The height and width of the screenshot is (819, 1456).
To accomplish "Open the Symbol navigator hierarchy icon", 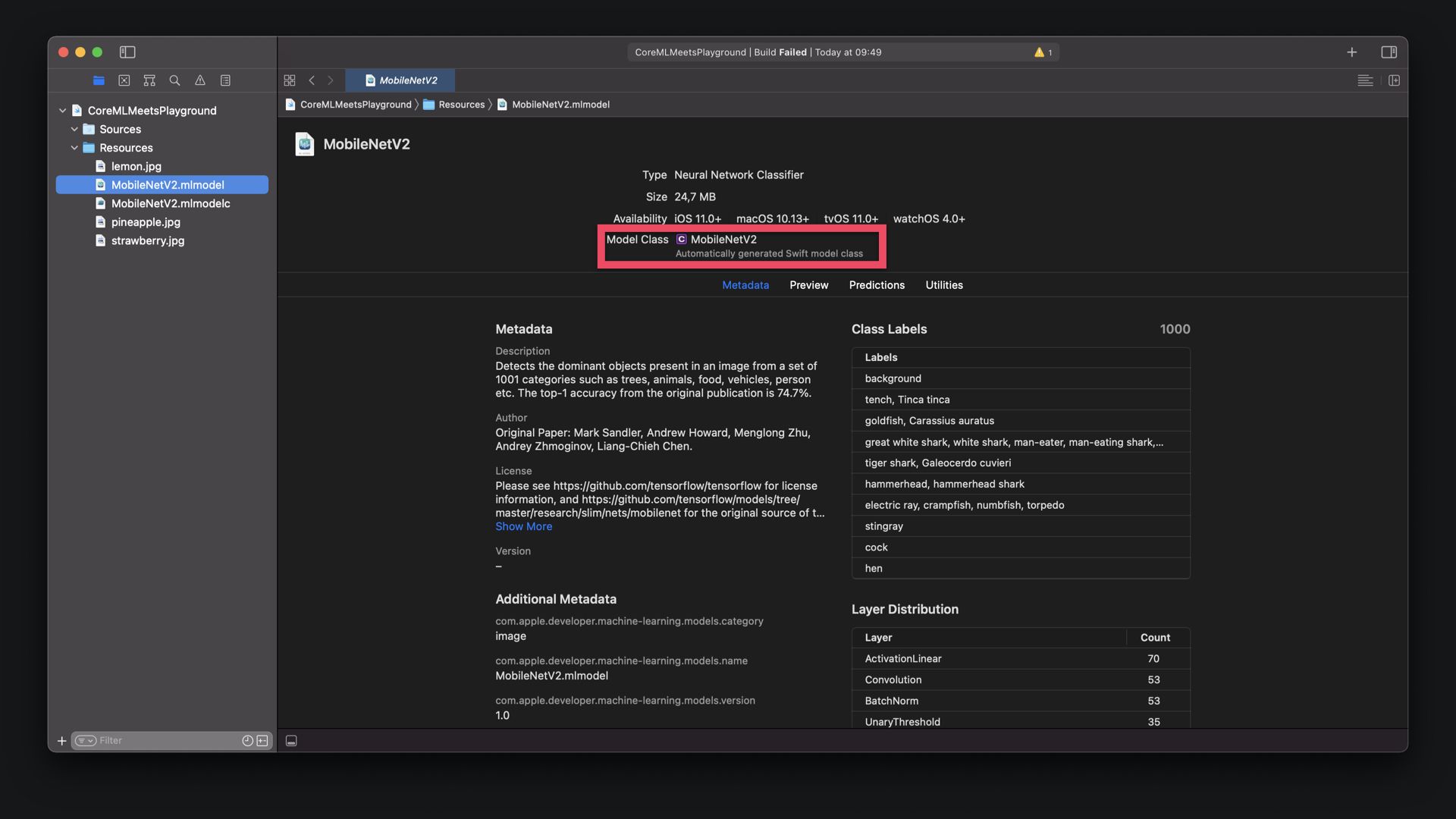I will point(149,80).
